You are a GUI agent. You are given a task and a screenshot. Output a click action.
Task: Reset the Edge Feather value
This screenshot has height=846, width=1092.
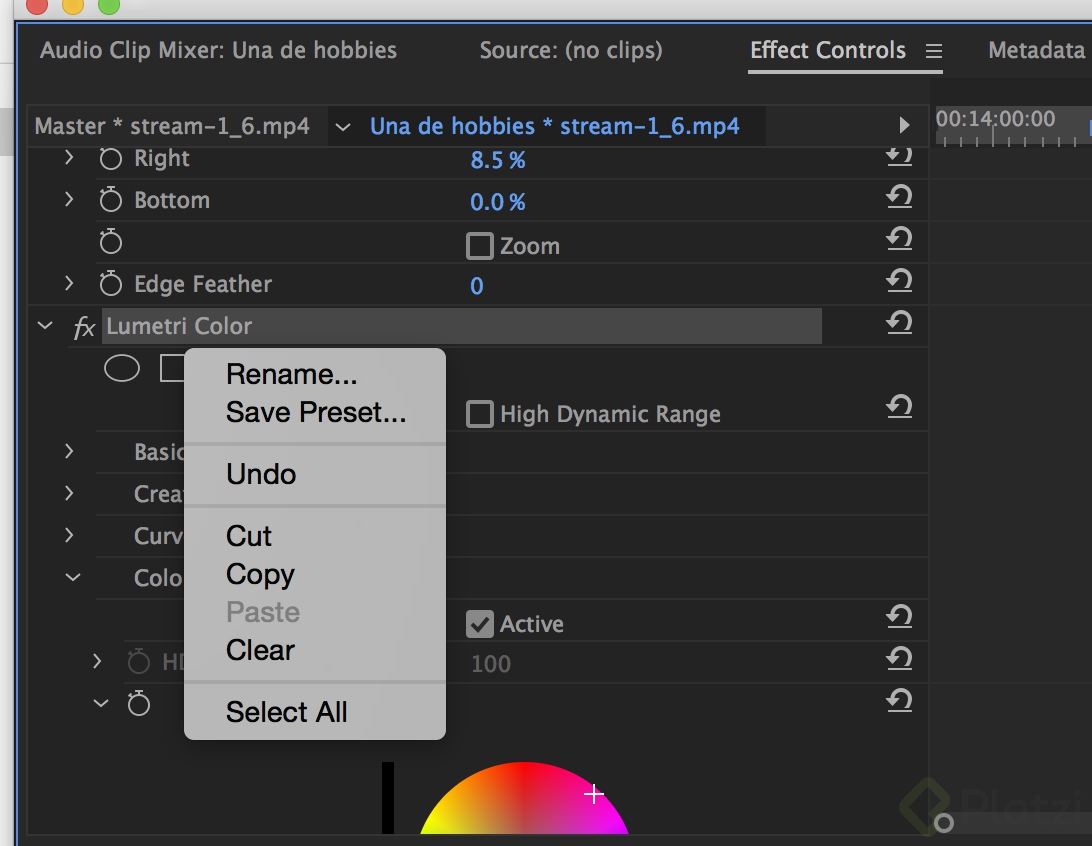point(899,283)
